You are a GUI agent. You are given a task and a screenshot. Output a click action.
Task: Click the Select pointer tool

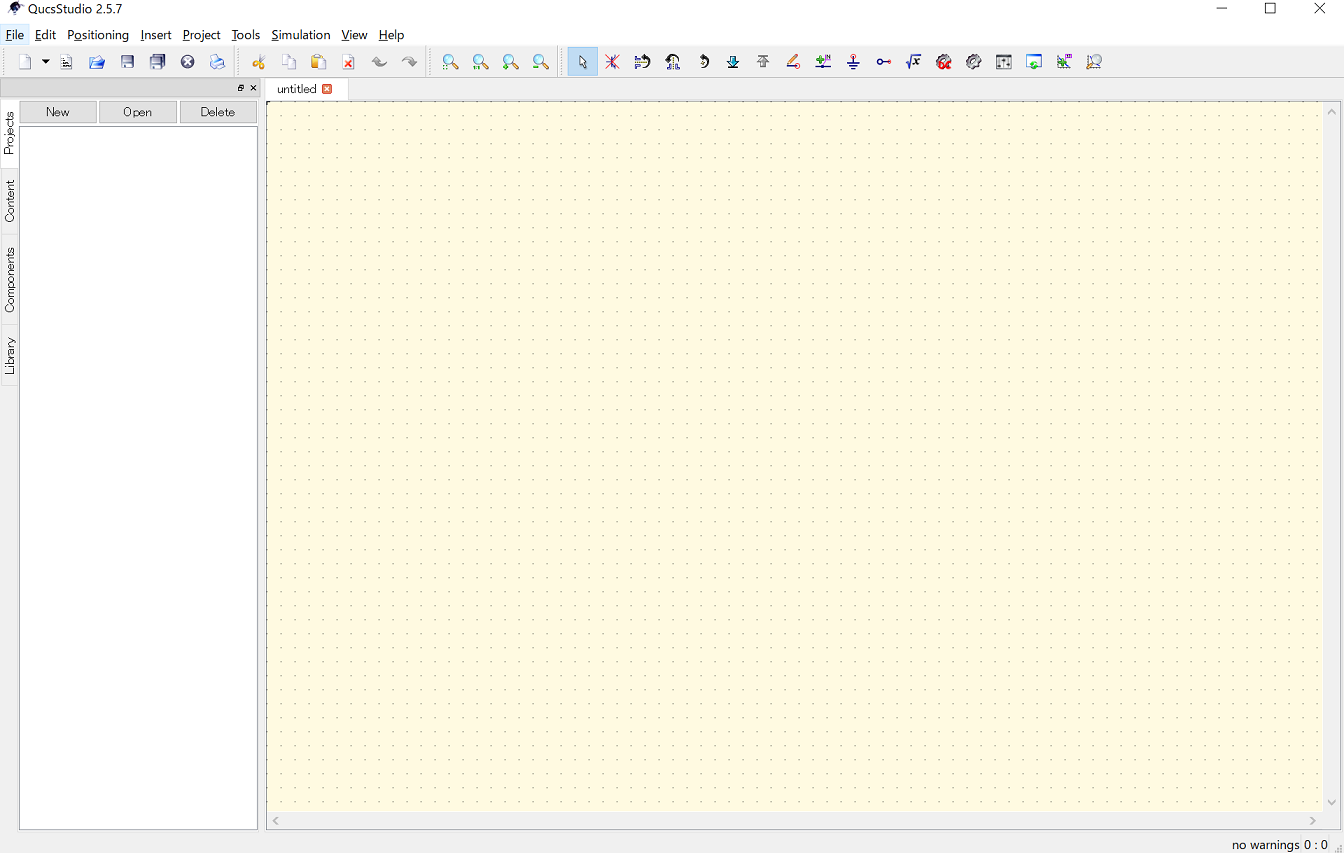click(x=582, y=62)
